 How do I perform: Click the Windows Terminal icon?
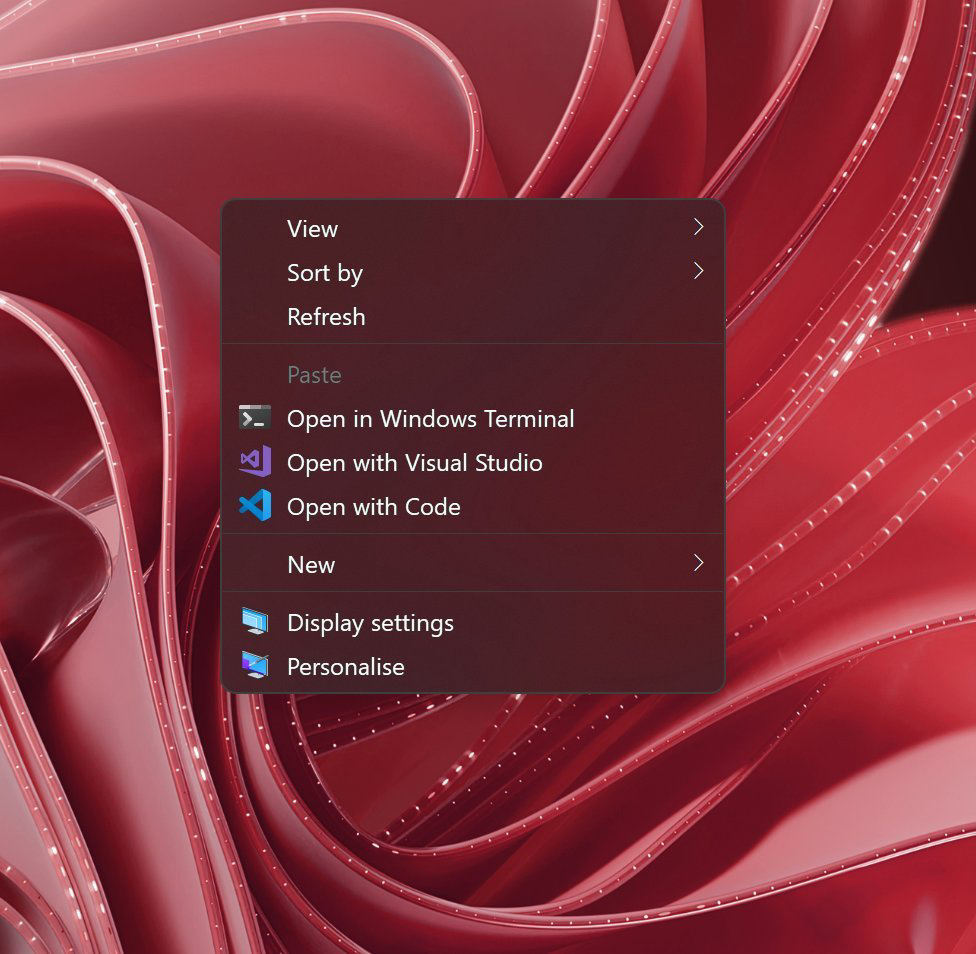(x=253, y=418)
